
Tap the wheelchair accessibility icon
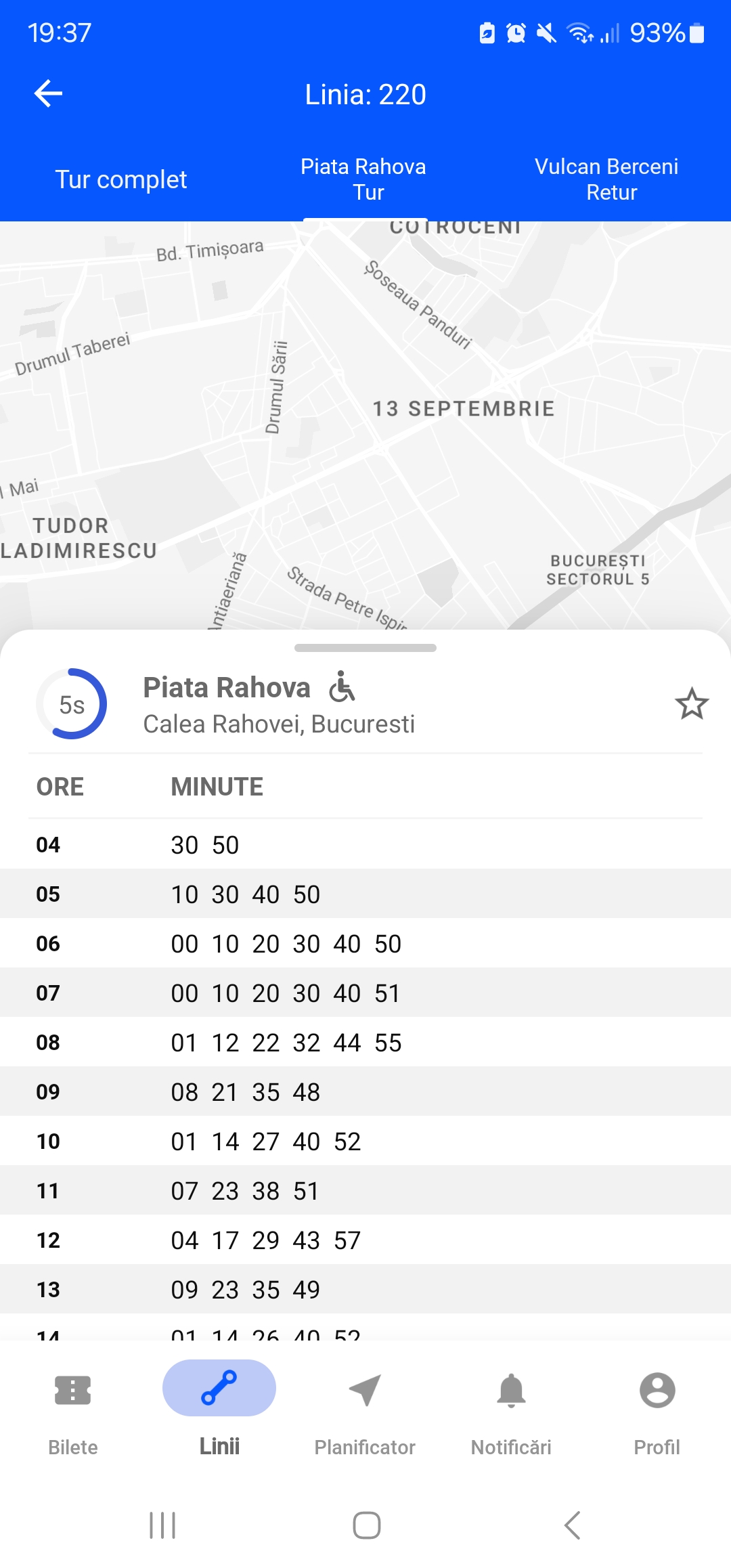point(342,687)
